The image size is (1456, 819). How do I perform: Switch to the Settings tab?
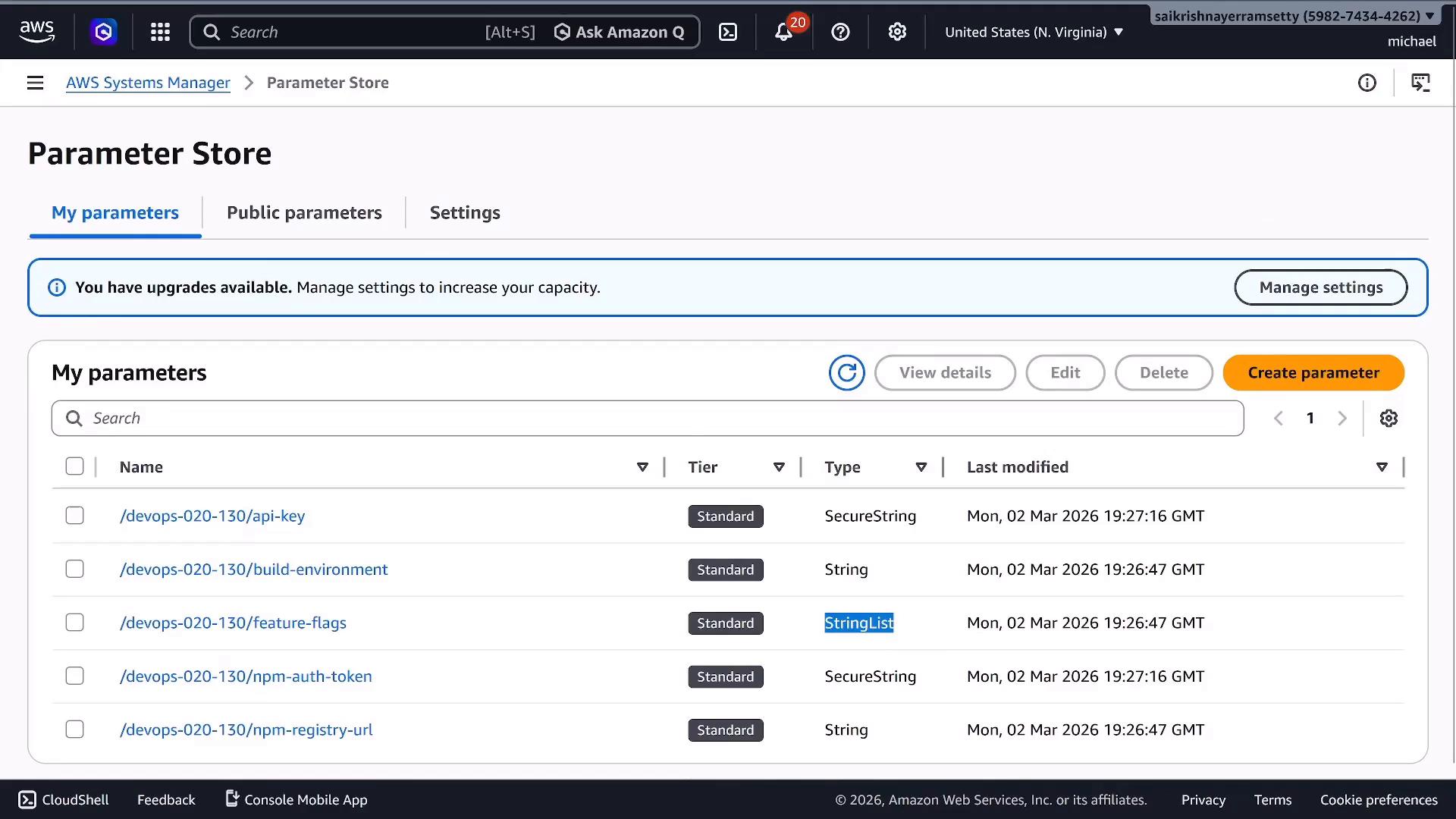[x=465, y=213]
